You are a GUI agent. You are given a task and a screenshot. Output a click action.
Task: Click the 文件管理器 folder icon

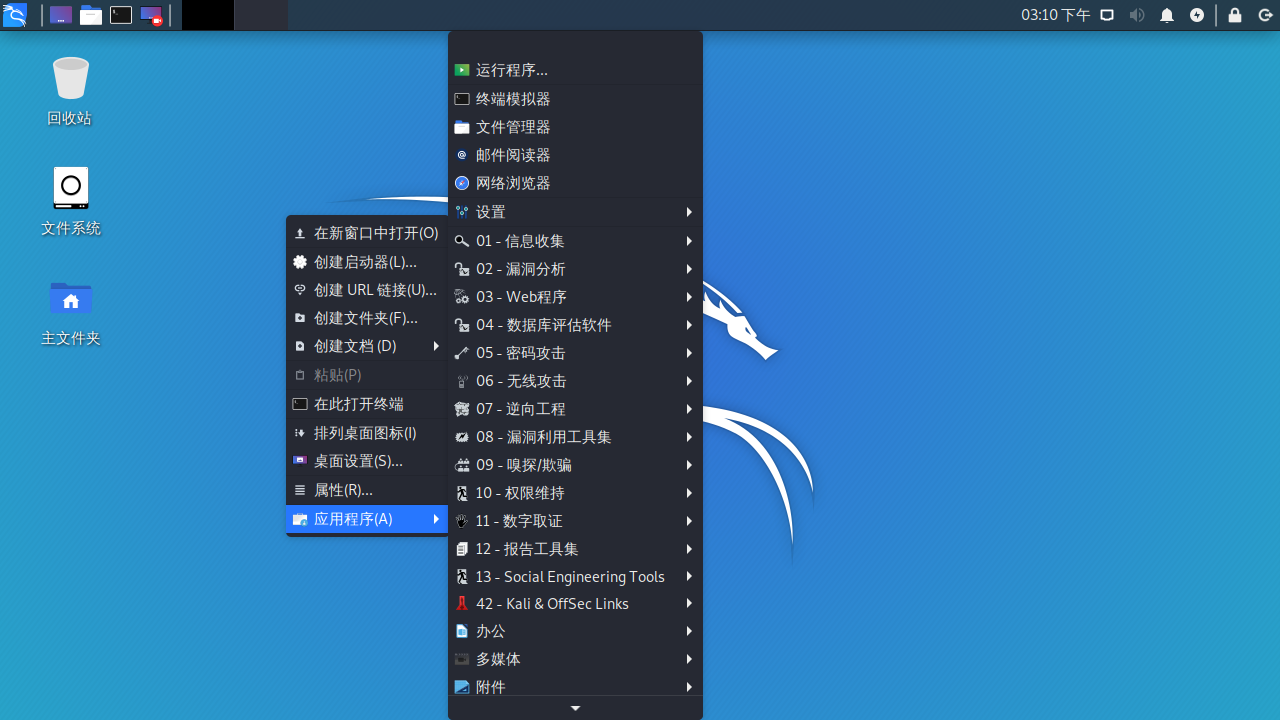(461, 127)
